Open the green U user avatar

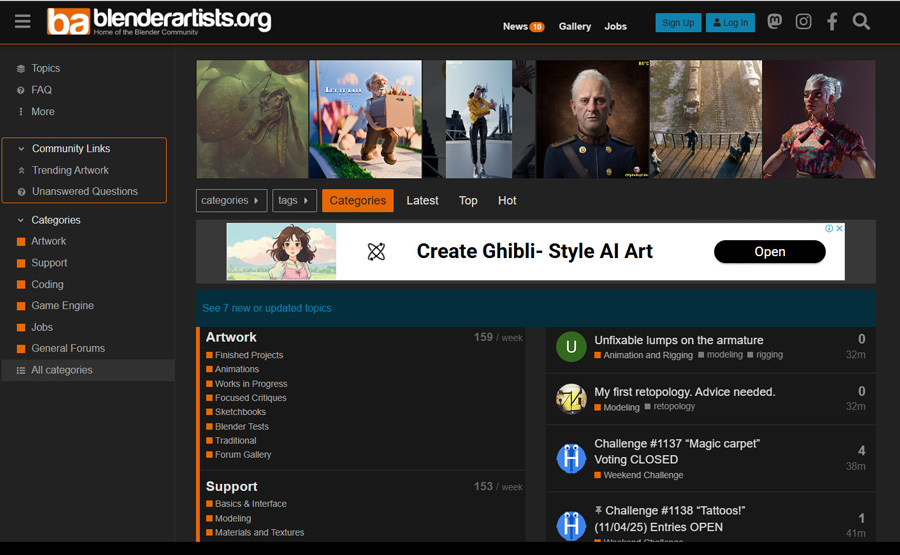click(571, 347)
